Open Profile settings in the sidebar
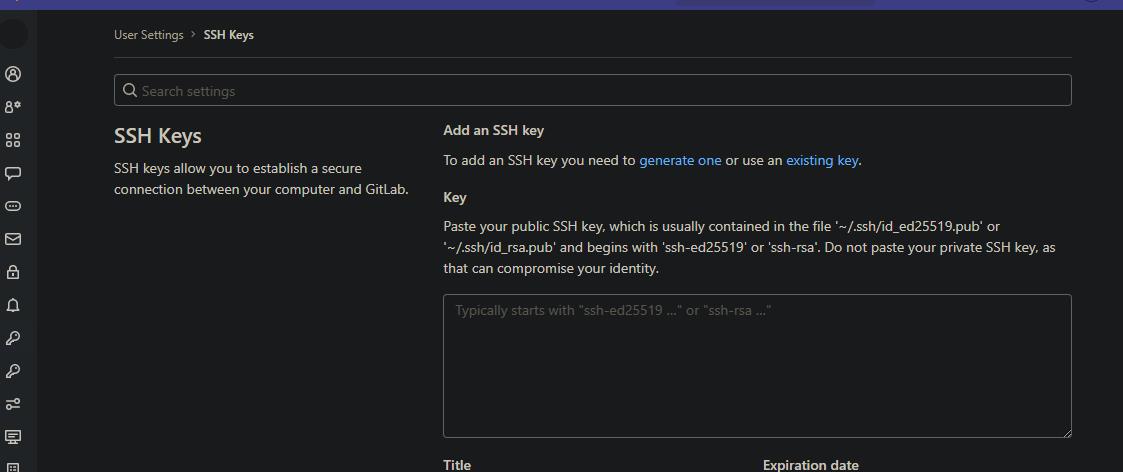The width and height of the screenshot is (1123, 472). (13, 74)
